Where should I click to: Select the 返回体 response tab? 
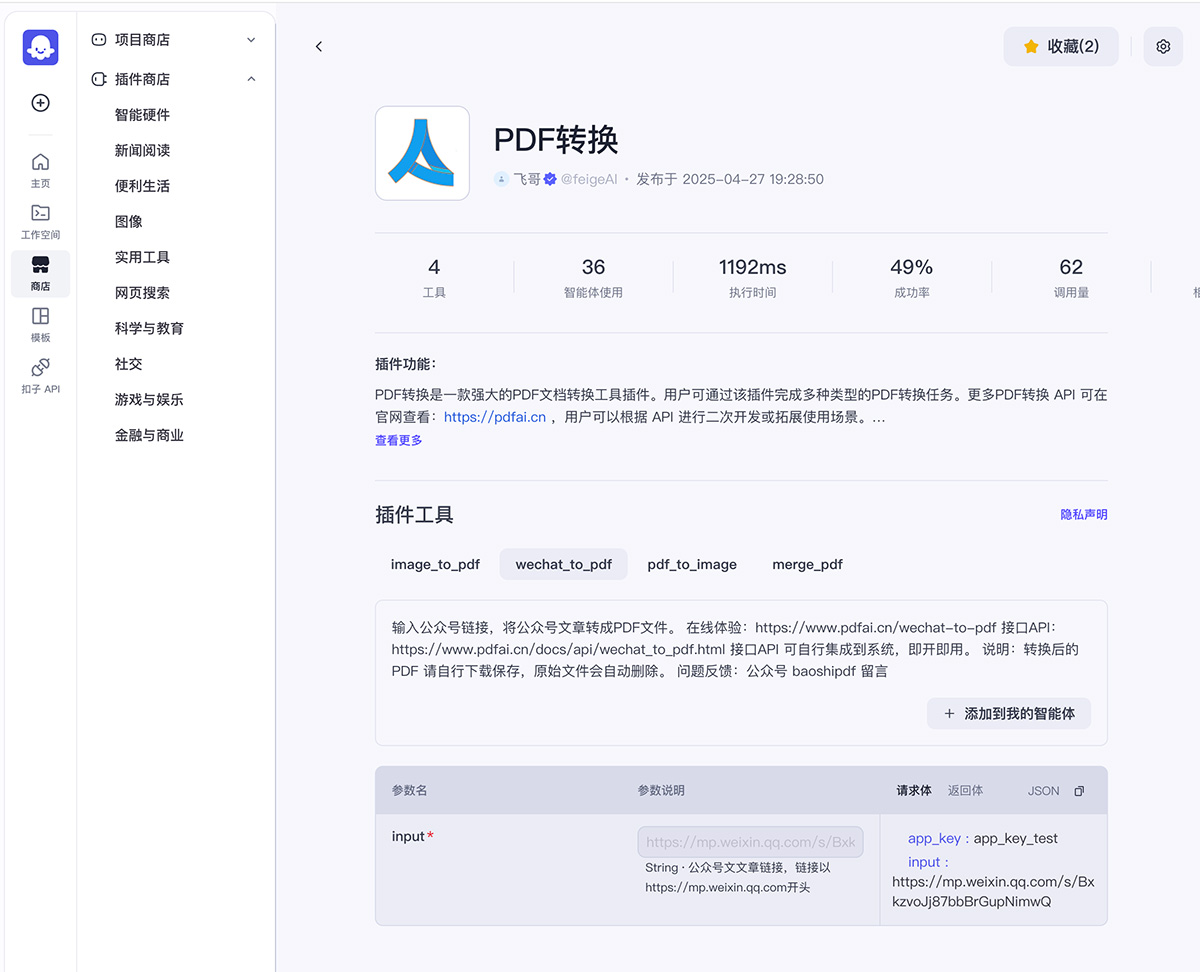pos(965,790)
